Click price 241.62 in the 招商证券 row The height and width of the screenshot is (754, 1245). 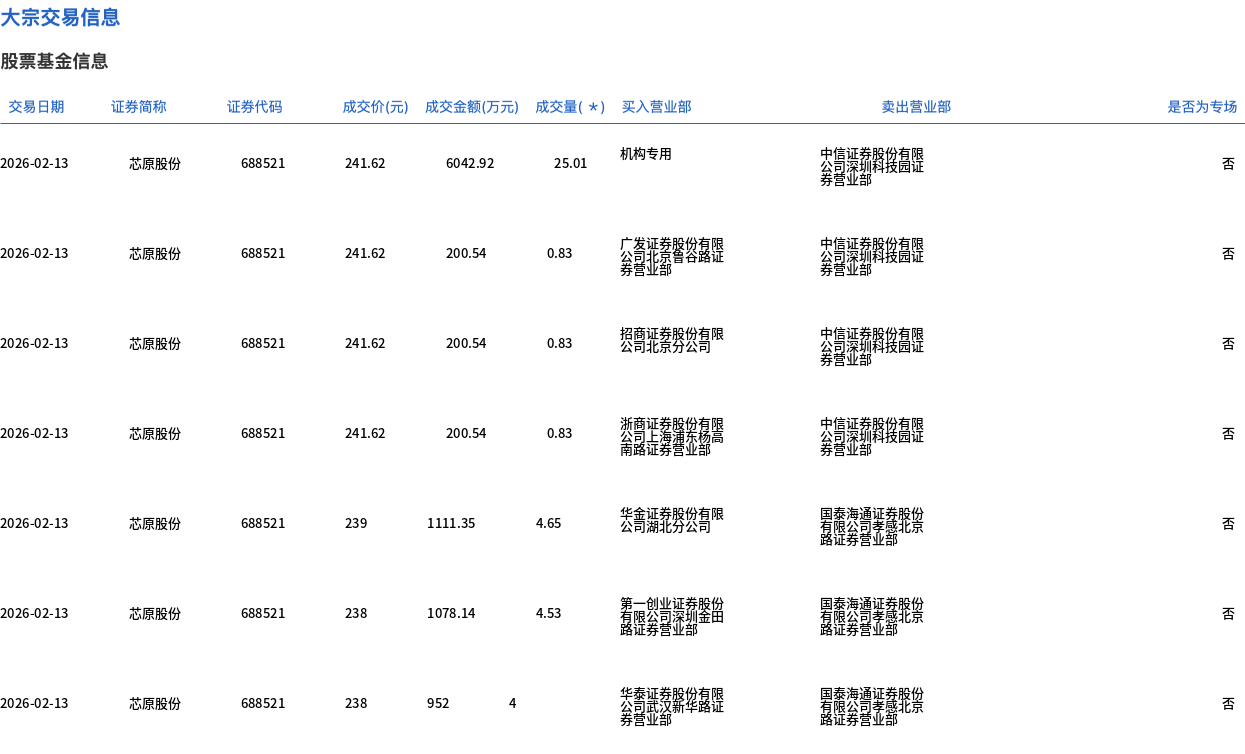(x=365, y=343)
